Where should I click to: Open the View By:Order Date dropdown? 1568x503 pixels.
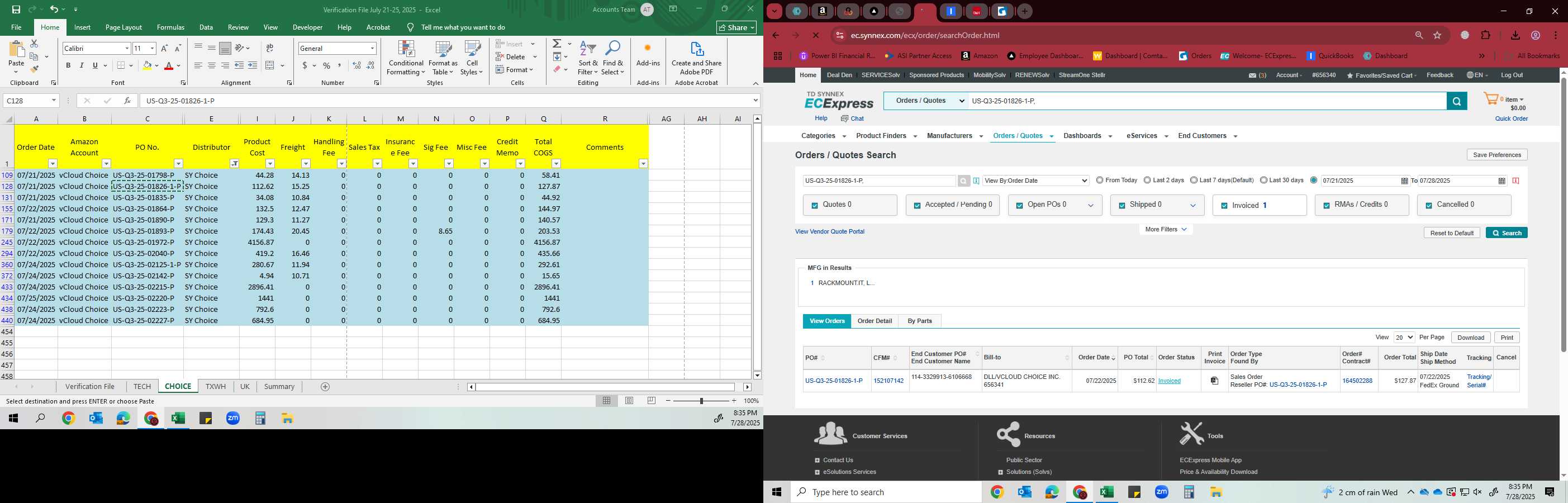tap(1035, 181)
